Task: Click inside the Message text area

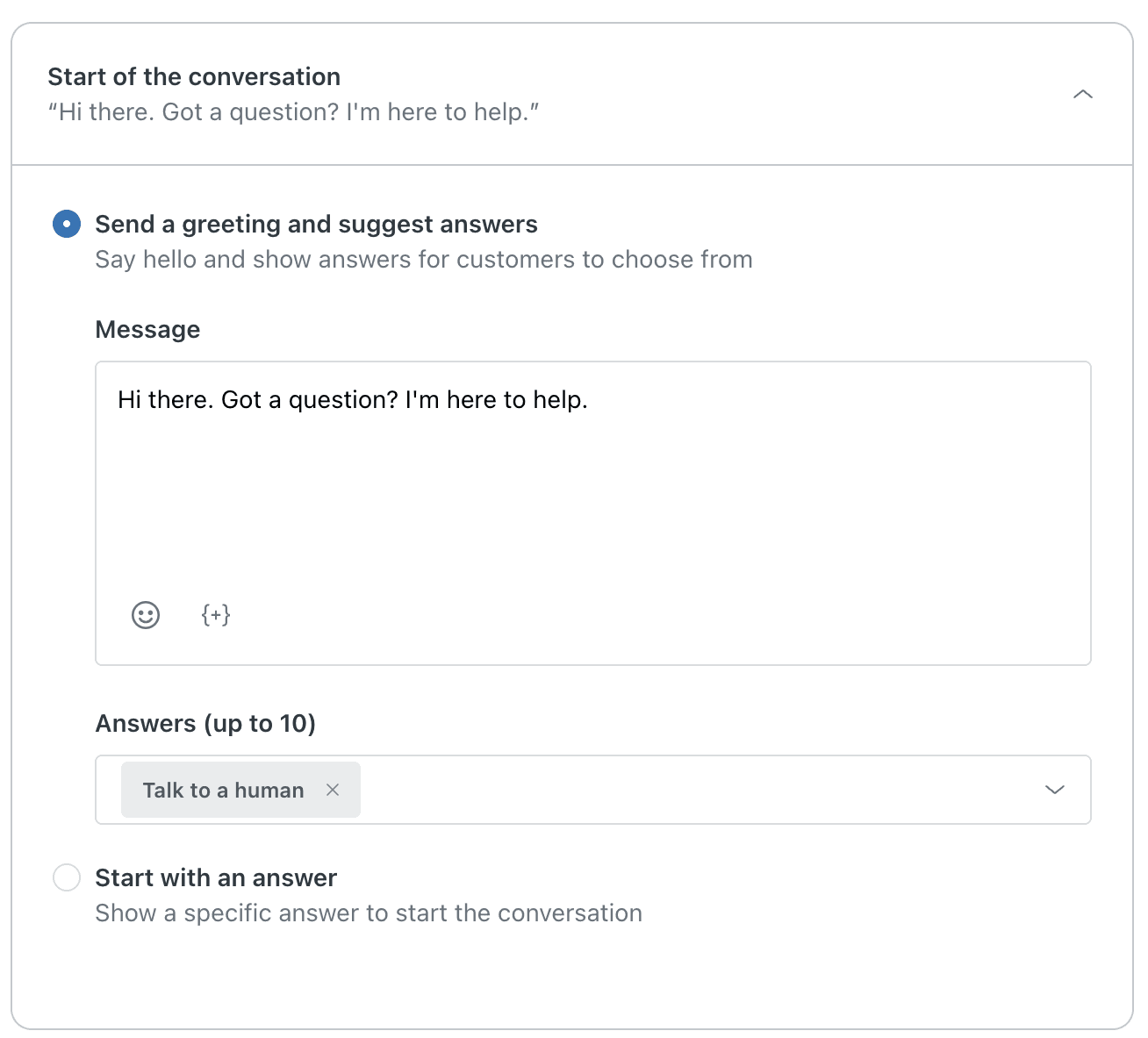Action: pyautogui.click(x=592, y=483)
